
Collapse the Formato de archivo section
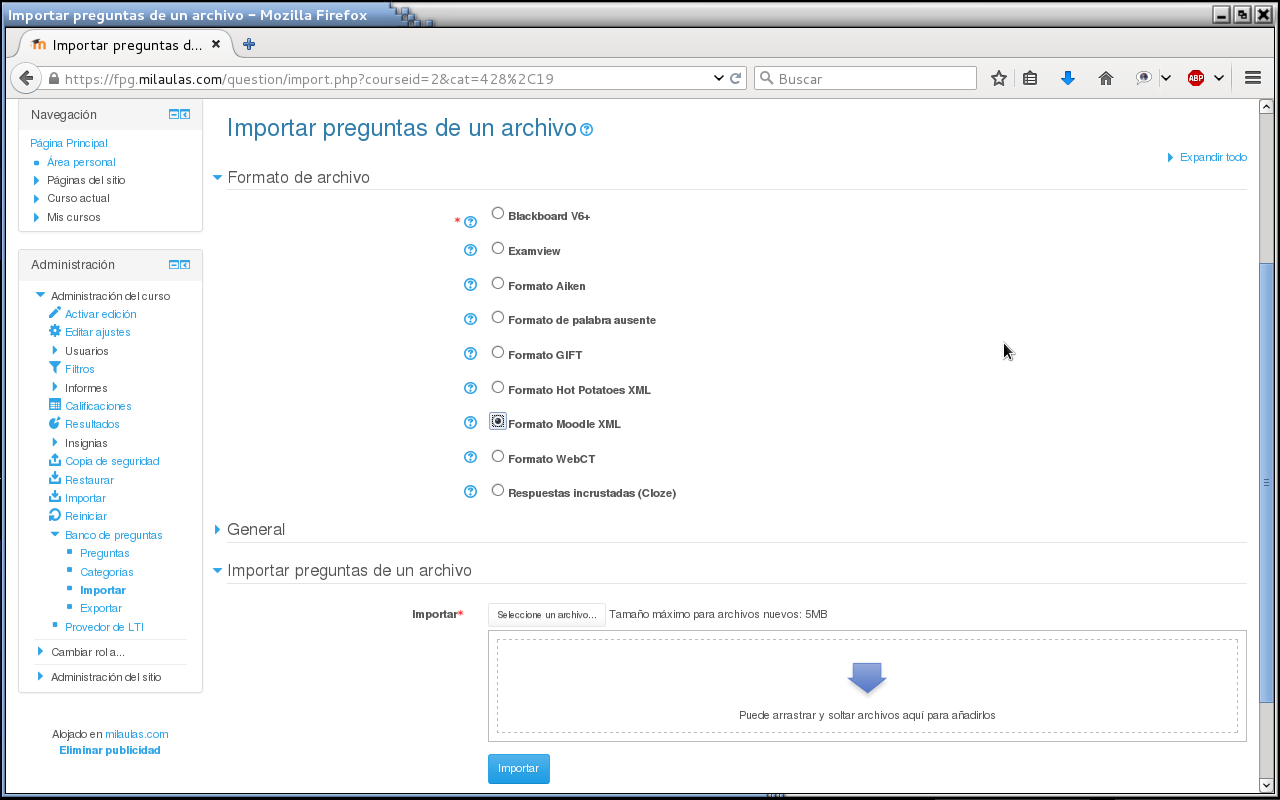(298, 177)
